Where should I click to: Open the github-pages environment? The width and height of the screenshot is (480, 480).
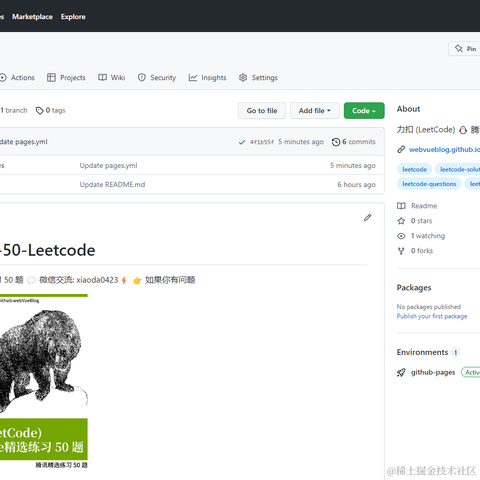pyautogui.click(x=433, y=372)
